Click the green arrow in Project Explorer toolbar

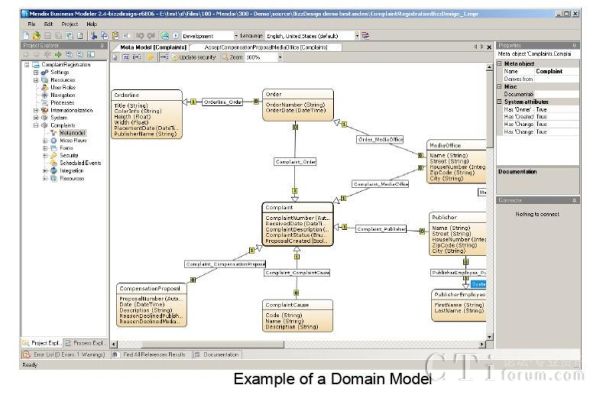pos(58,55)
